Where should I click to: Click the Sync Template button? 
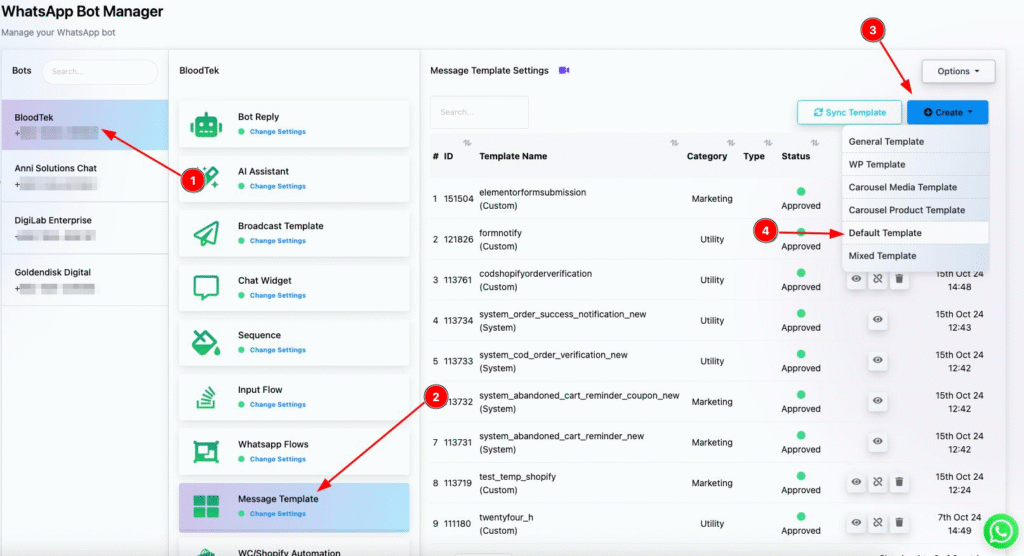(849, 112)
